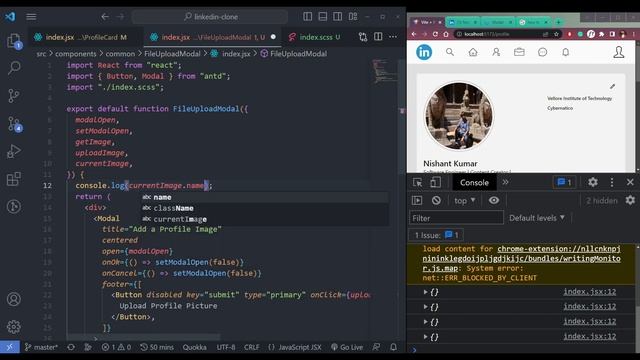Open the changes compare icon in the editor toolbar
The image size is (640, 360).
[x=363, y=37]
